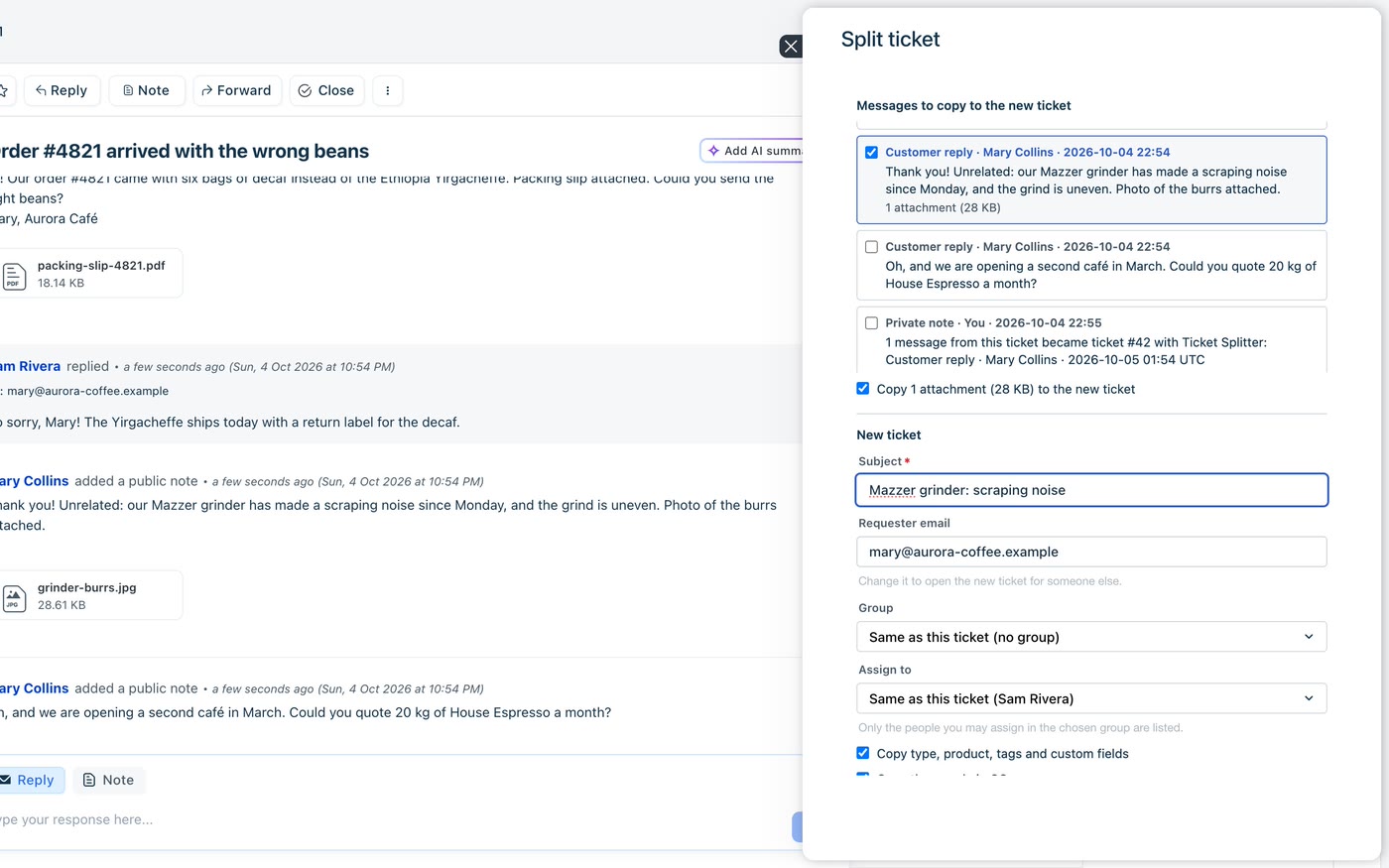Click the mary@aurora-coffee.example address in the reply
This screenshot has height=868, width=1389.
point(88,391)
